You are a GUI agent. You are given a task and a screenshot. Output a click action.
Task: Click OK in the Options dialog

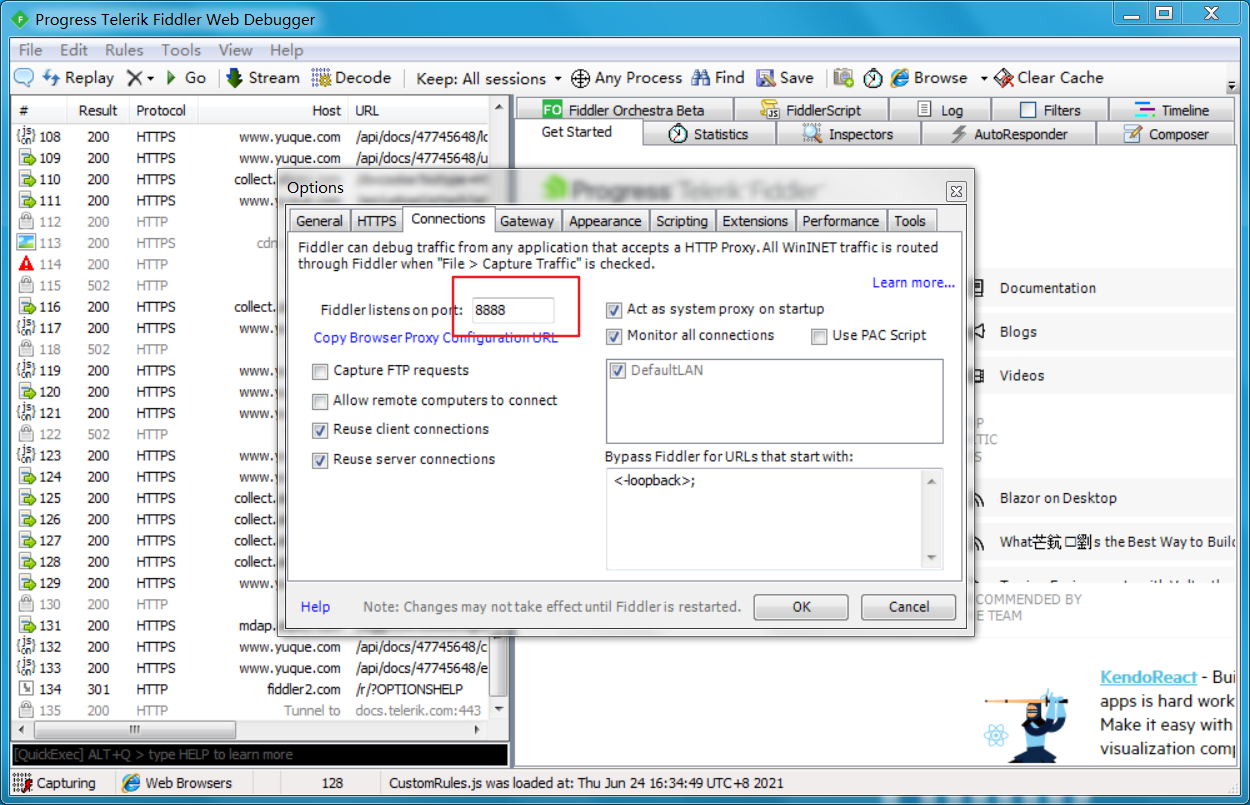tap(802, 607)
